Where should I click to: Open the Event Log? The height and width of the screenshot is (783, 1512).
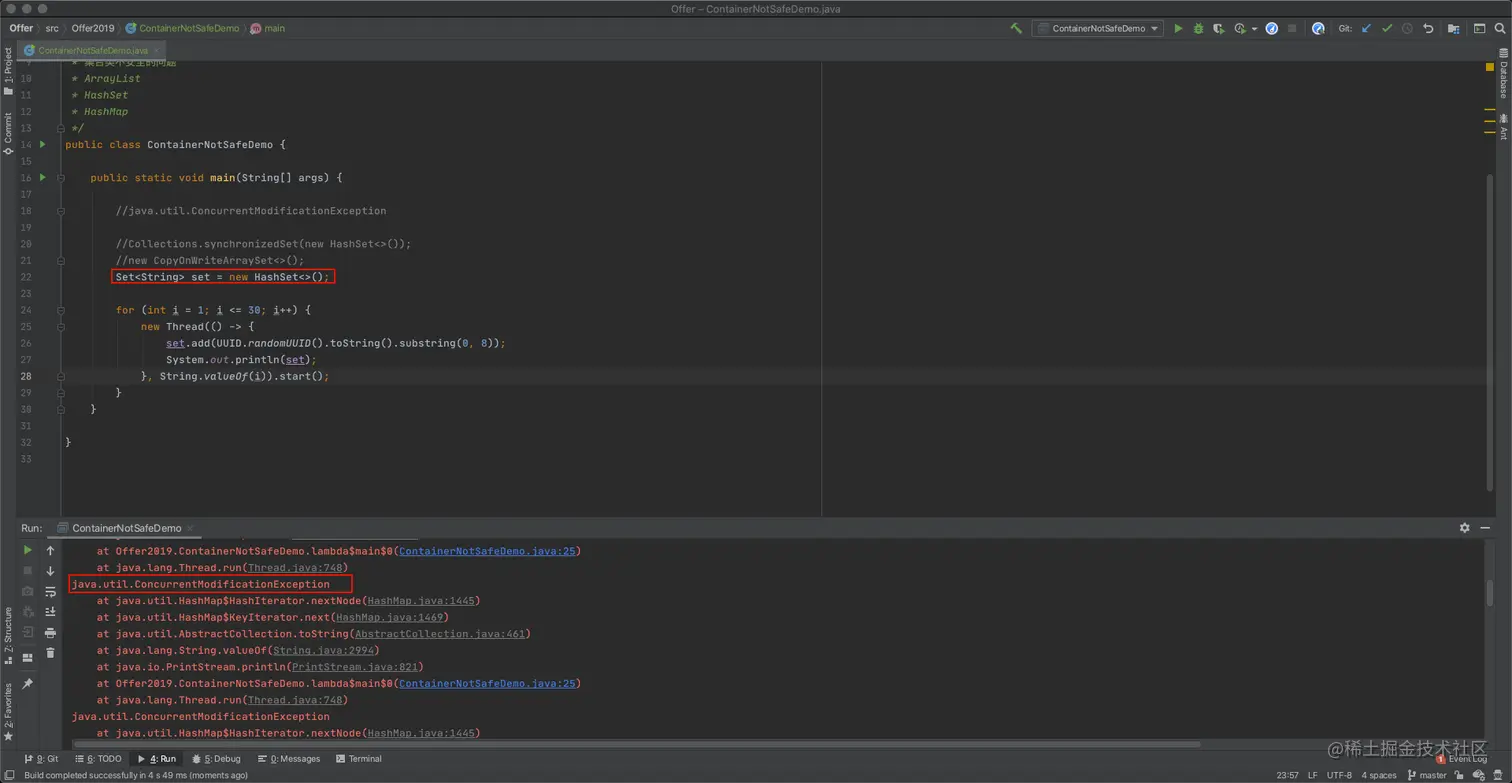pos(1462,759)
